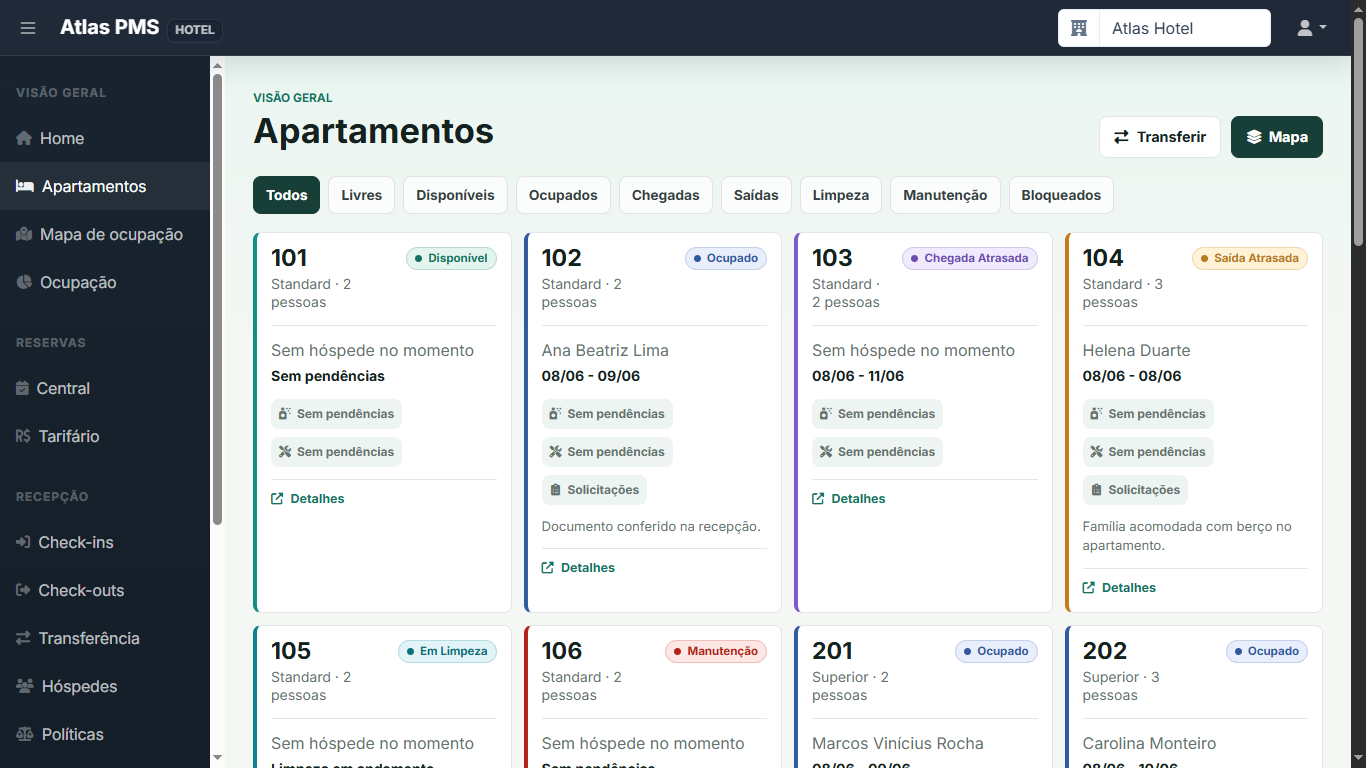Viewport: 1366px width, 768px height.
Task: Select the Chegadas filter tab
Action: (666, 195)
